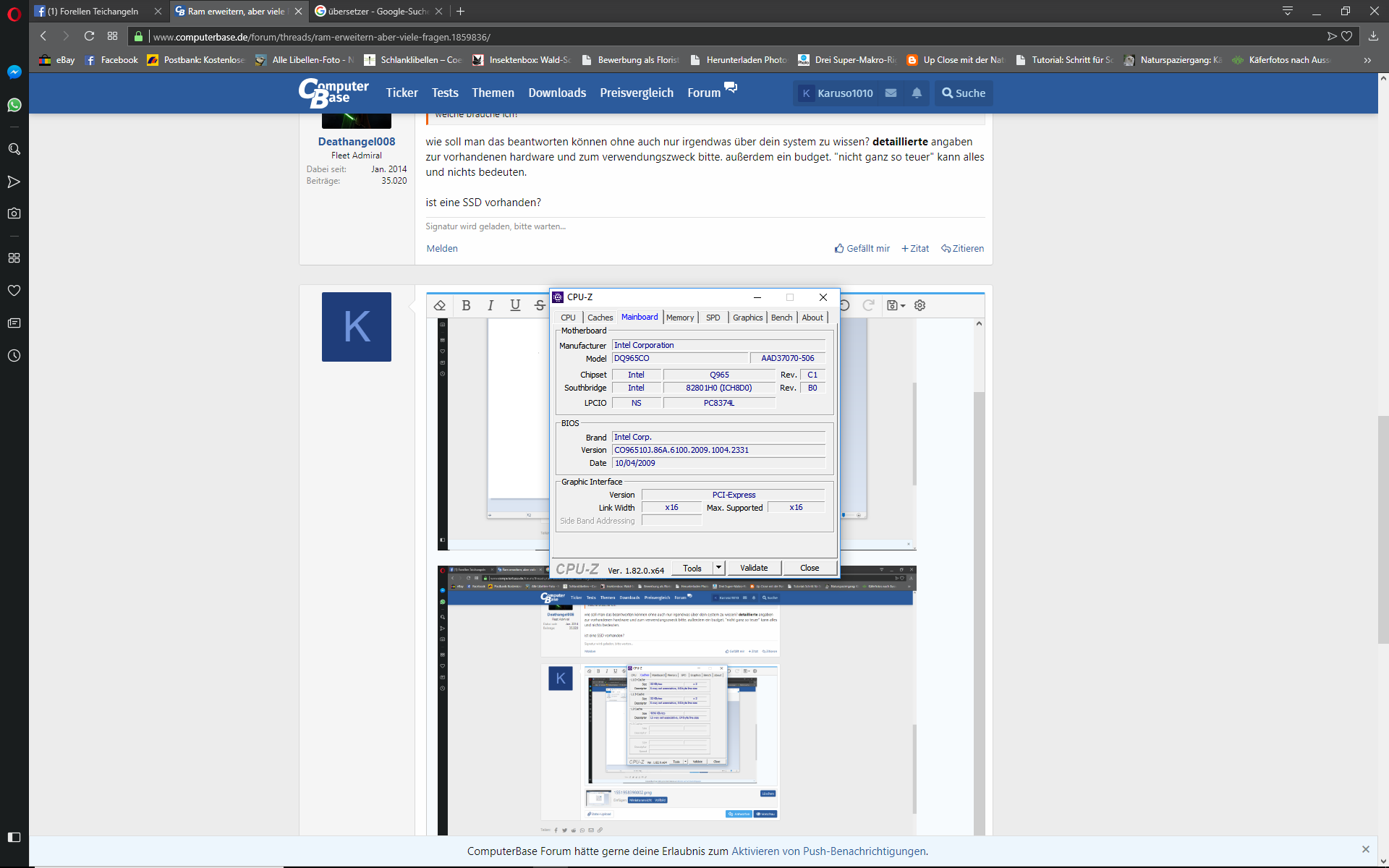This screenshot has width=1389, height=868.
Task: Toggle italic text formatting
Action: tap(490, 305)
